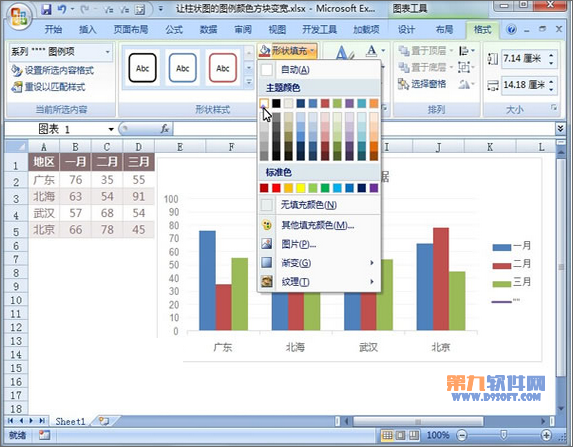Image resolution: width=573 pixels, height=447 pixels.
Task: Click the vertical scrollbar down arrow
Action: tap(561, 408)
